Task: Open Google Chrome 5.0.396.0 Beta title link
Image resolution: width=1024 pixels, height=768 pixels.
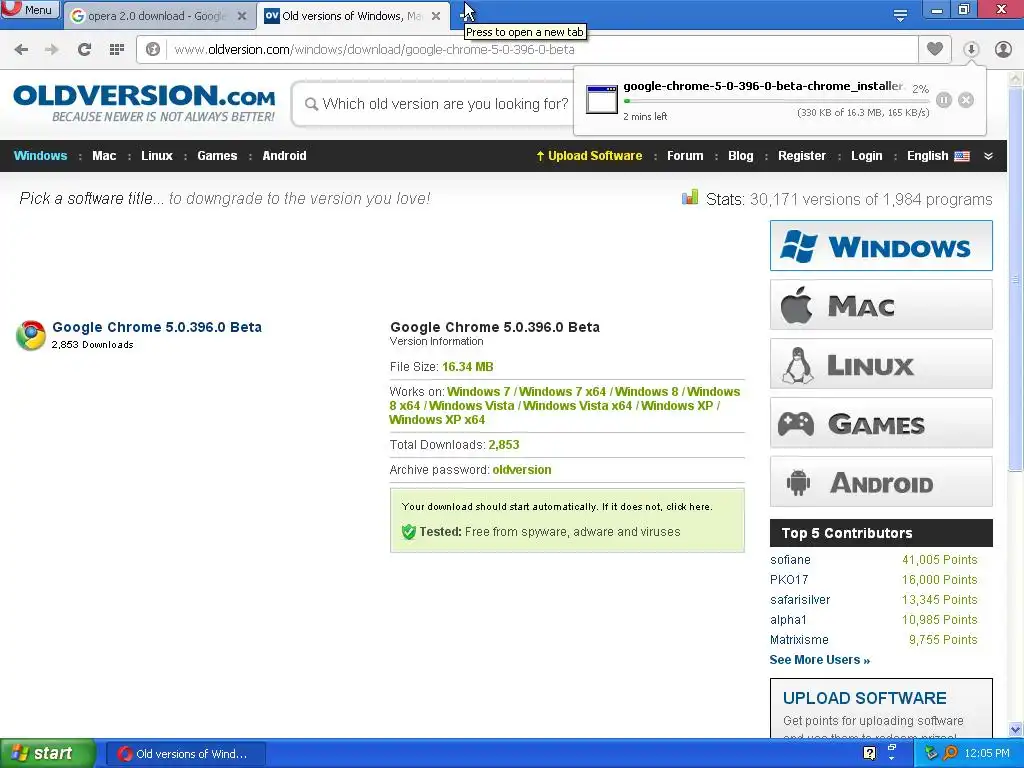Action: 157,327
